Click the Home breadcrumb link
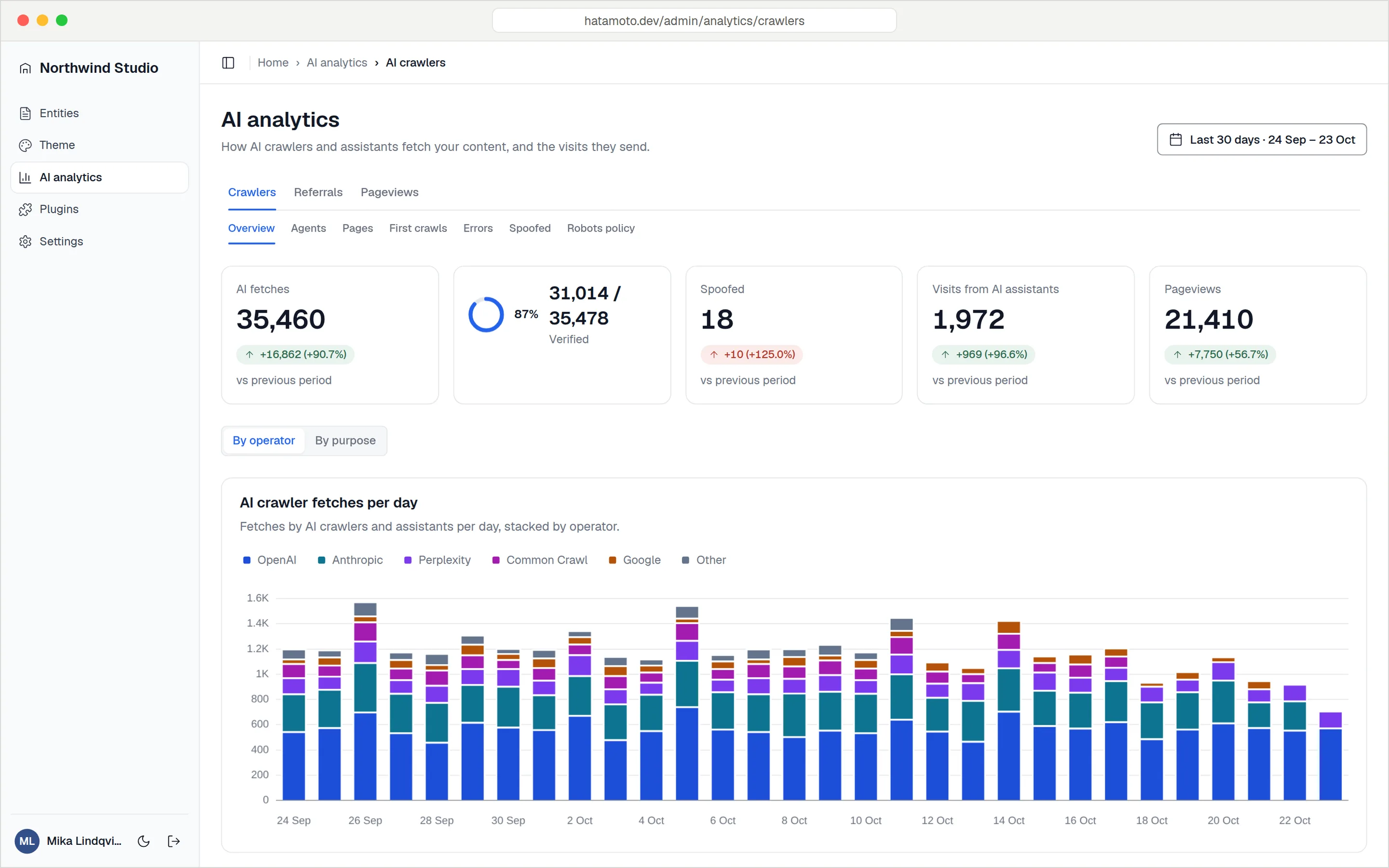Screen dimensions: 1389x868 click(x=272, y=63)
